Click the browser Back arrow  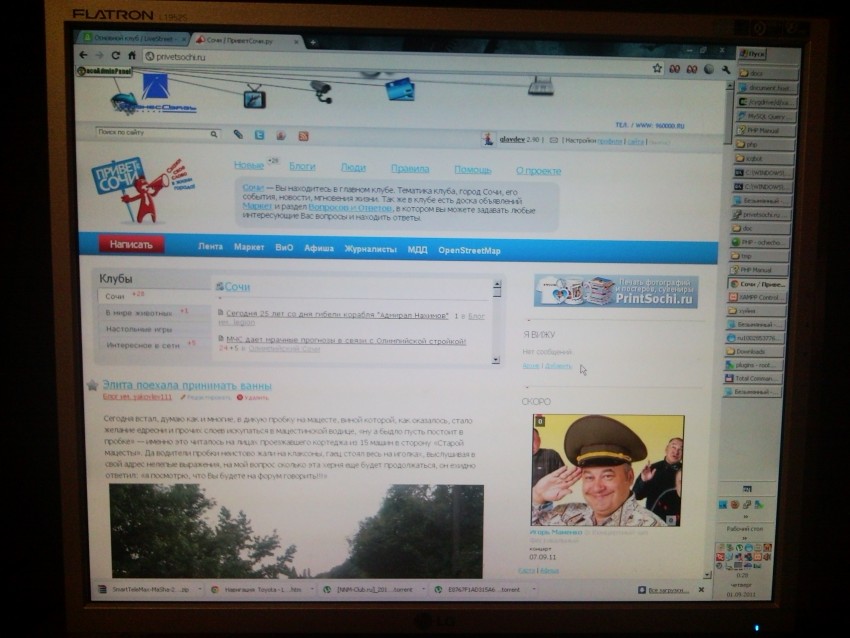pyautogui.click(x=84, y=55)
